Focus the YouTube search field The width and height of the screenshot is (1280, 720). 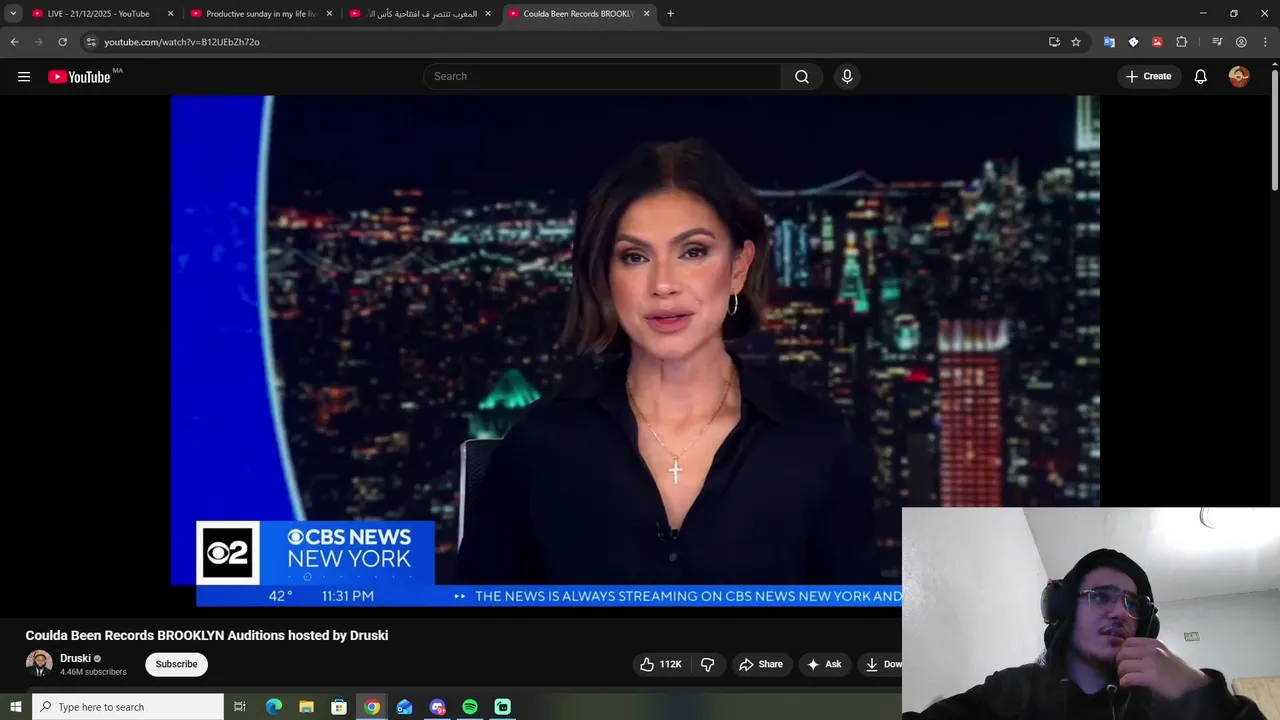tap(603, 77)
